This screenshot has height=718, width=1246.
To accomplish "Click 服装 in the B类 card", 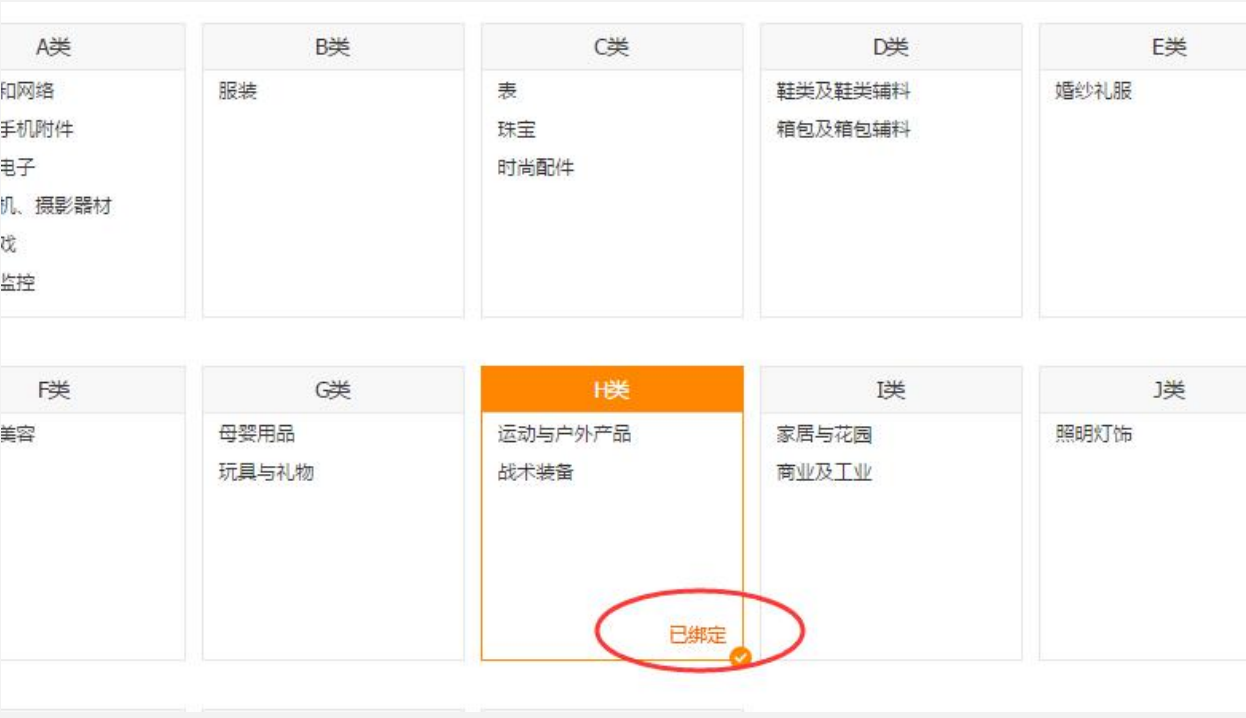I will tap(238, 92).
